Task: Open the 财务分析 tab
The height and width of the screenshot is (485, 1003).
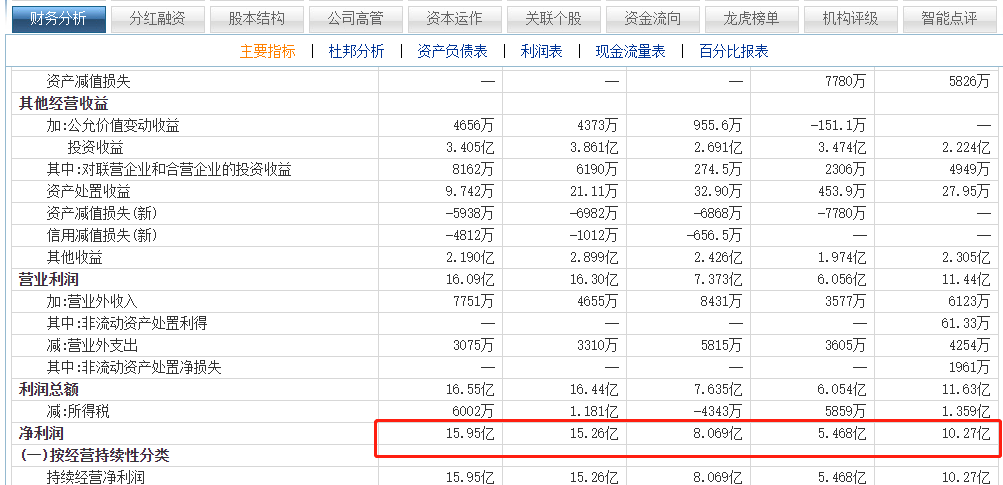Action: [57, 18]
